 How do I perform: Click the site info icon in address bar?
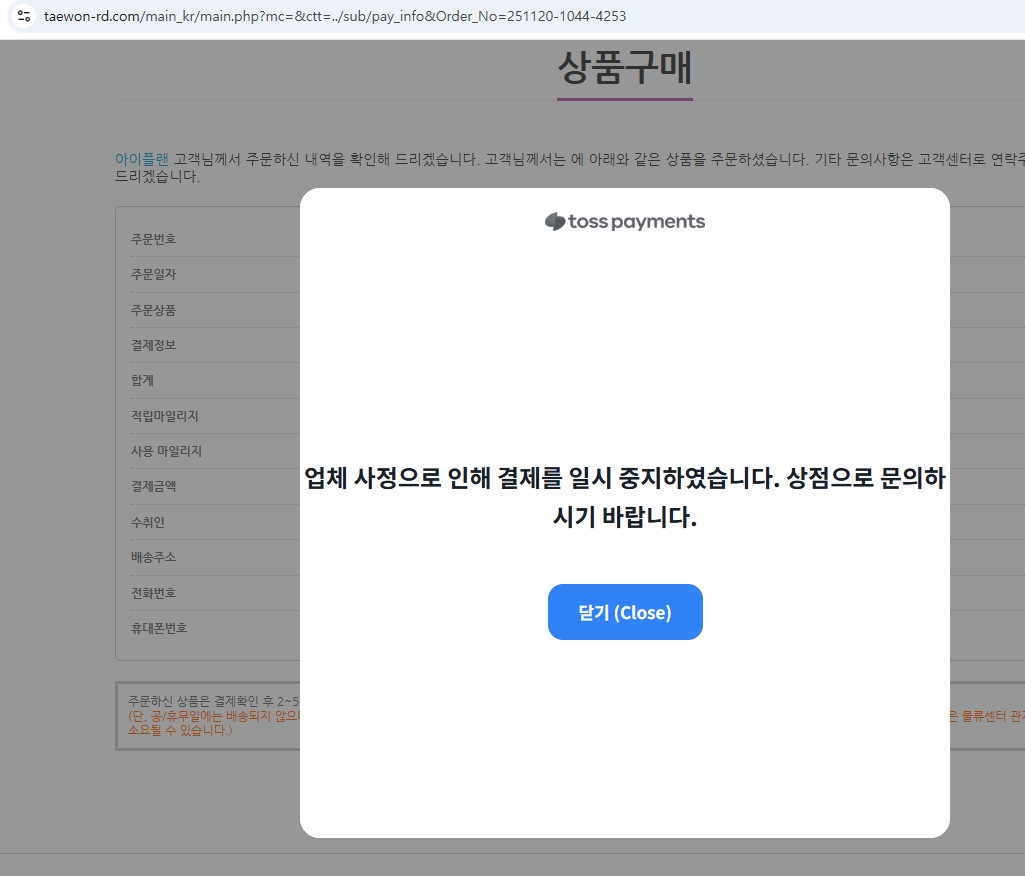tap(24, 16)
